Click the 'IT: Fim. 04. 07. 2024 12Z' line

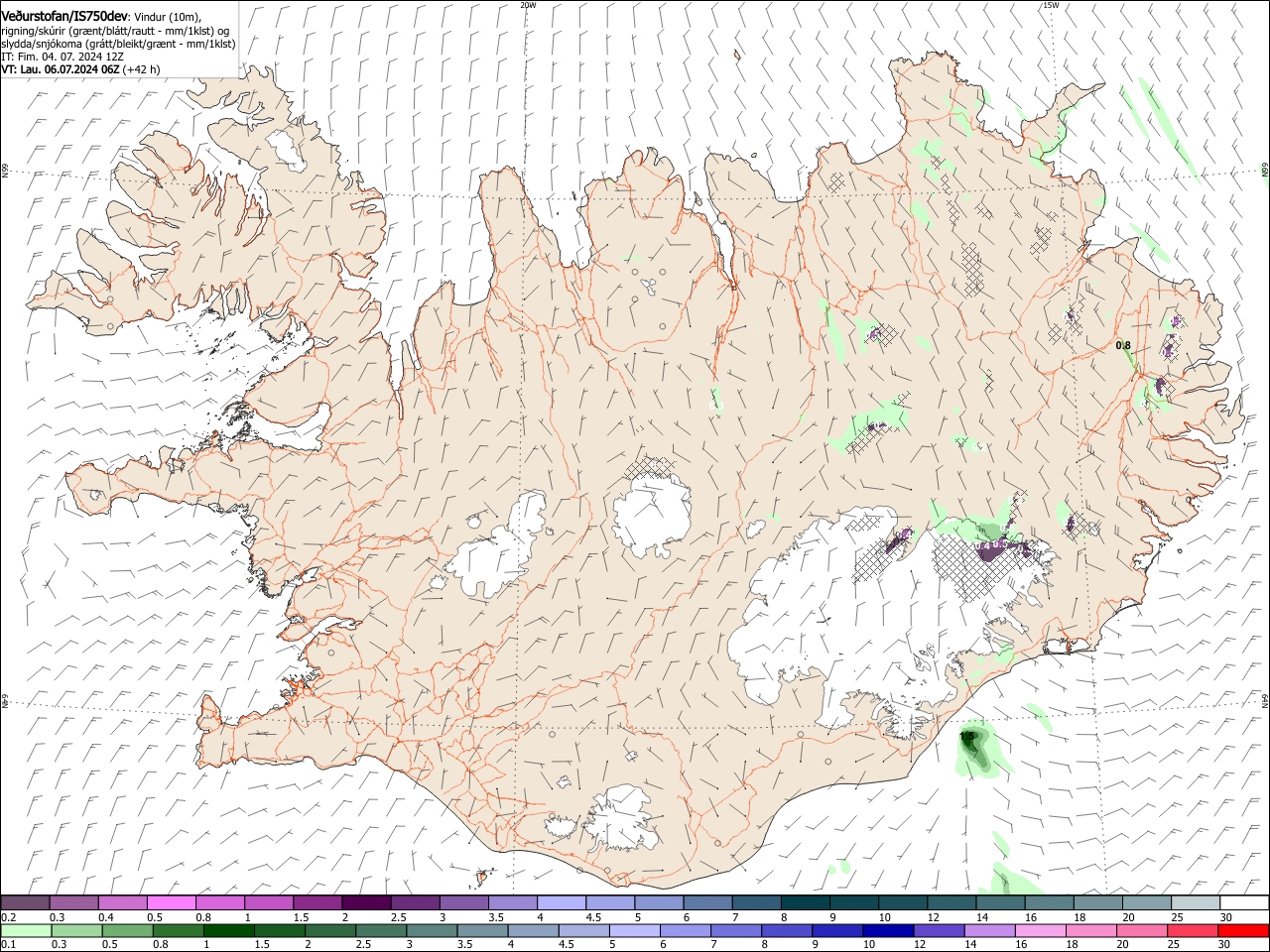pos(63,57)
